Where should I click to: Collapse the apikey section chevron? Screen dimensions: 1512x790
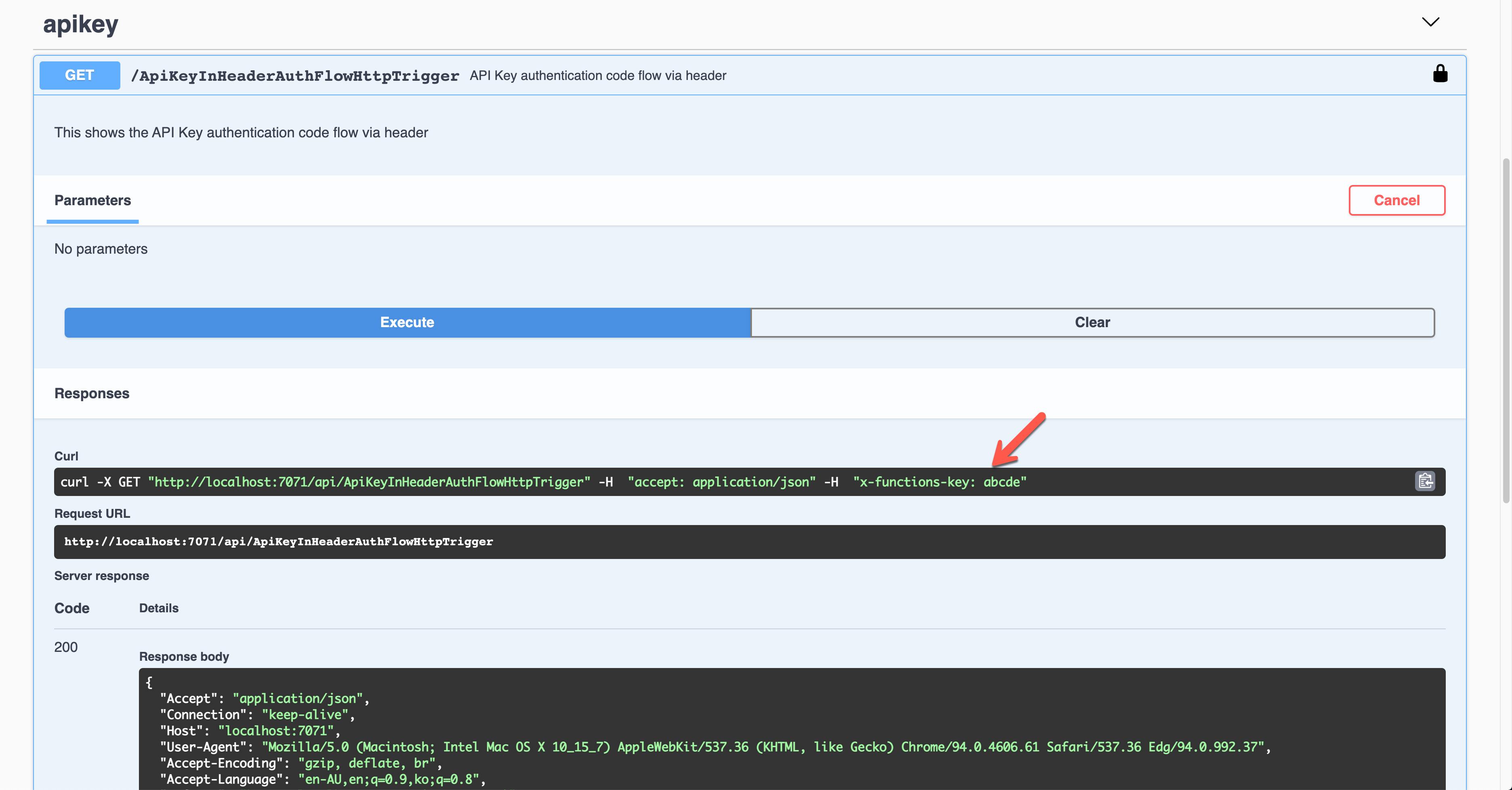[1430, 22]
